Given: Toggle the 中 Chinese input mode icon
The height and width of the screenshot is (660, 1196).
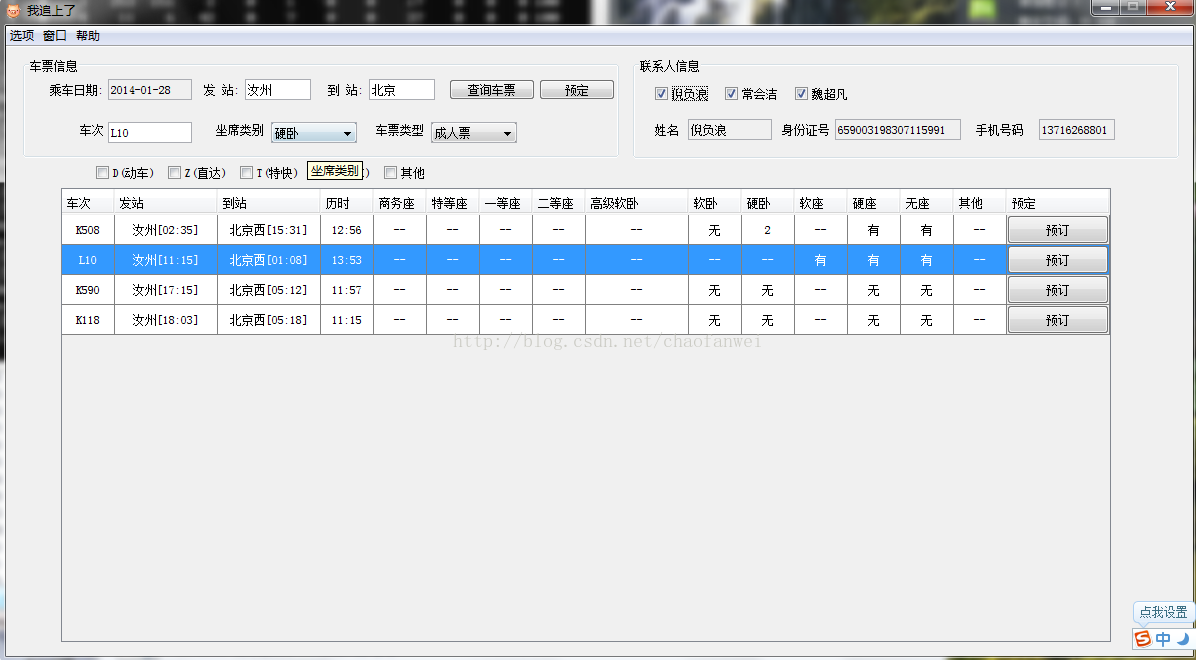Looking at the screenshot, I should coord(1163,638).
